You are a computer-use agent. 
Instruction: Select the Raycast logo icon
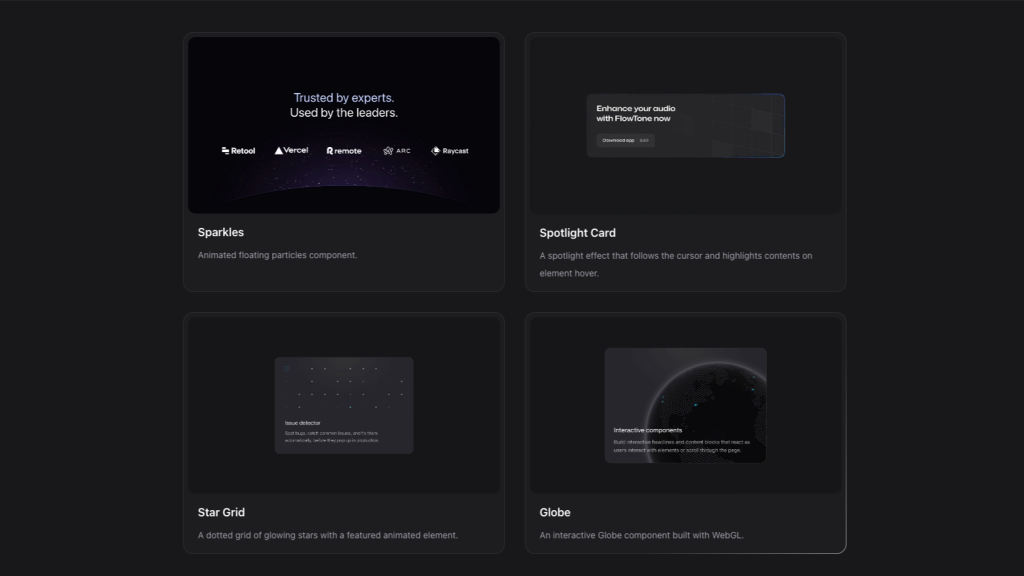coord(436,150)
